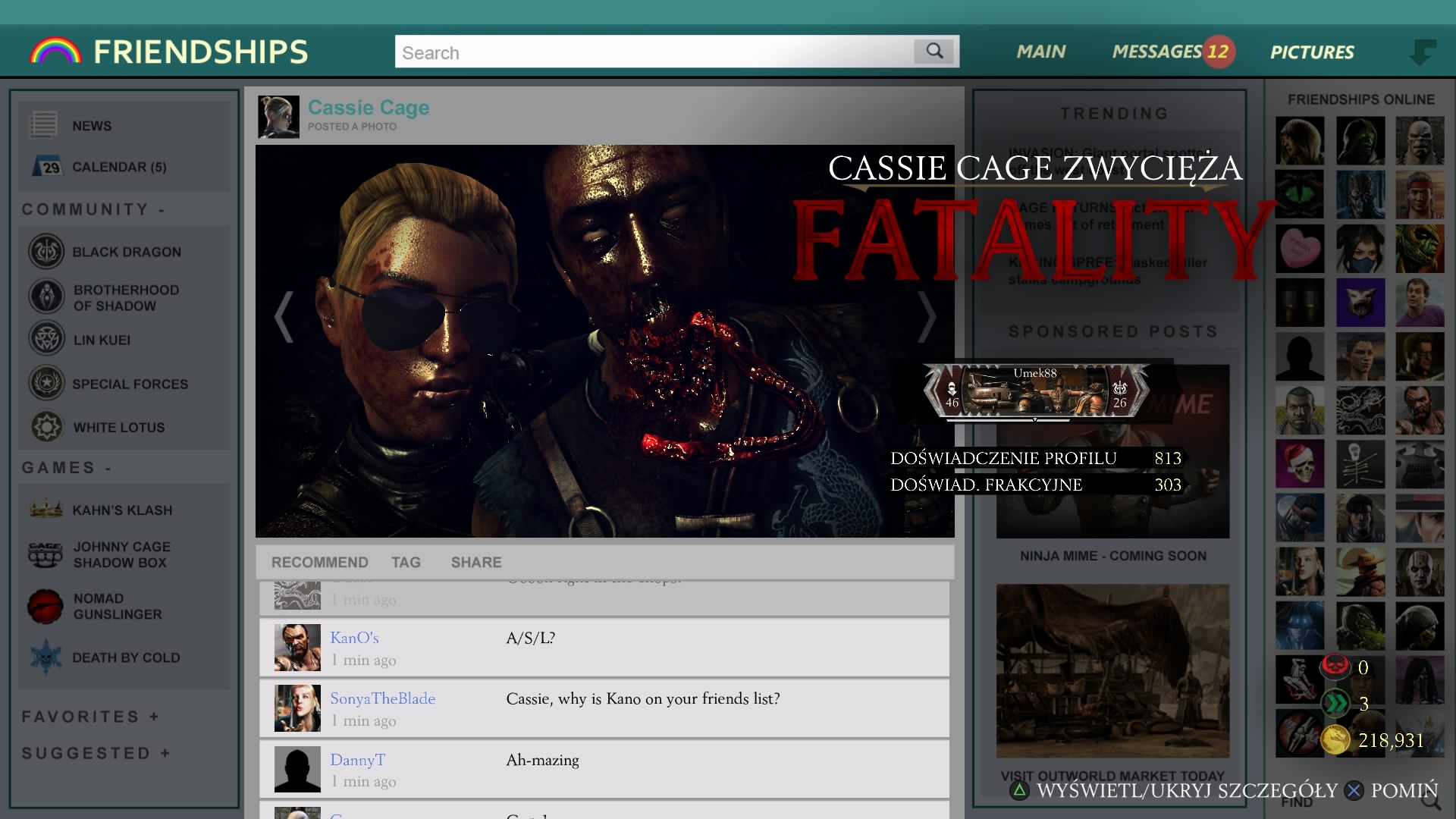Click the News list icon

click(x=44, y=125)
